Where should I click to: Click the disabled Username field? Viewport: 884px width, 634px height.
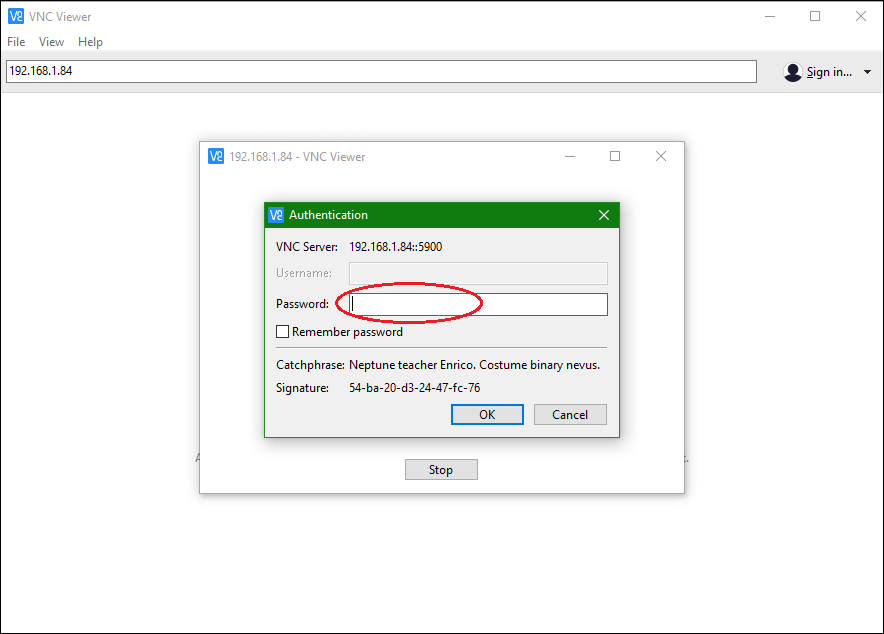pos(478,273)
